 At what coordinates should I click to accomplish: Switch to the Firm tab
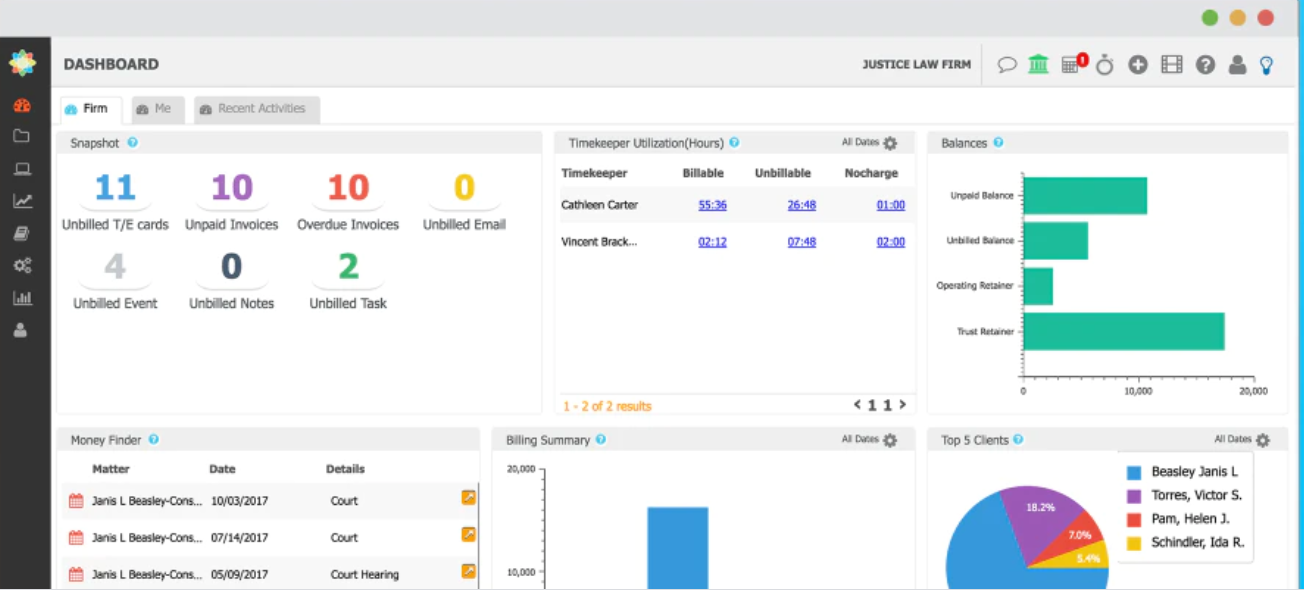point(91,109)
